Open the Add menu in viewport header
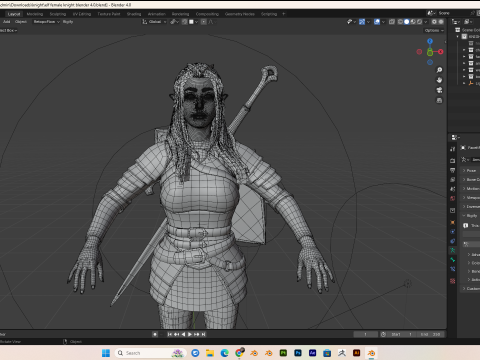Screen dimensions: 480x360 tap(7, 22)
